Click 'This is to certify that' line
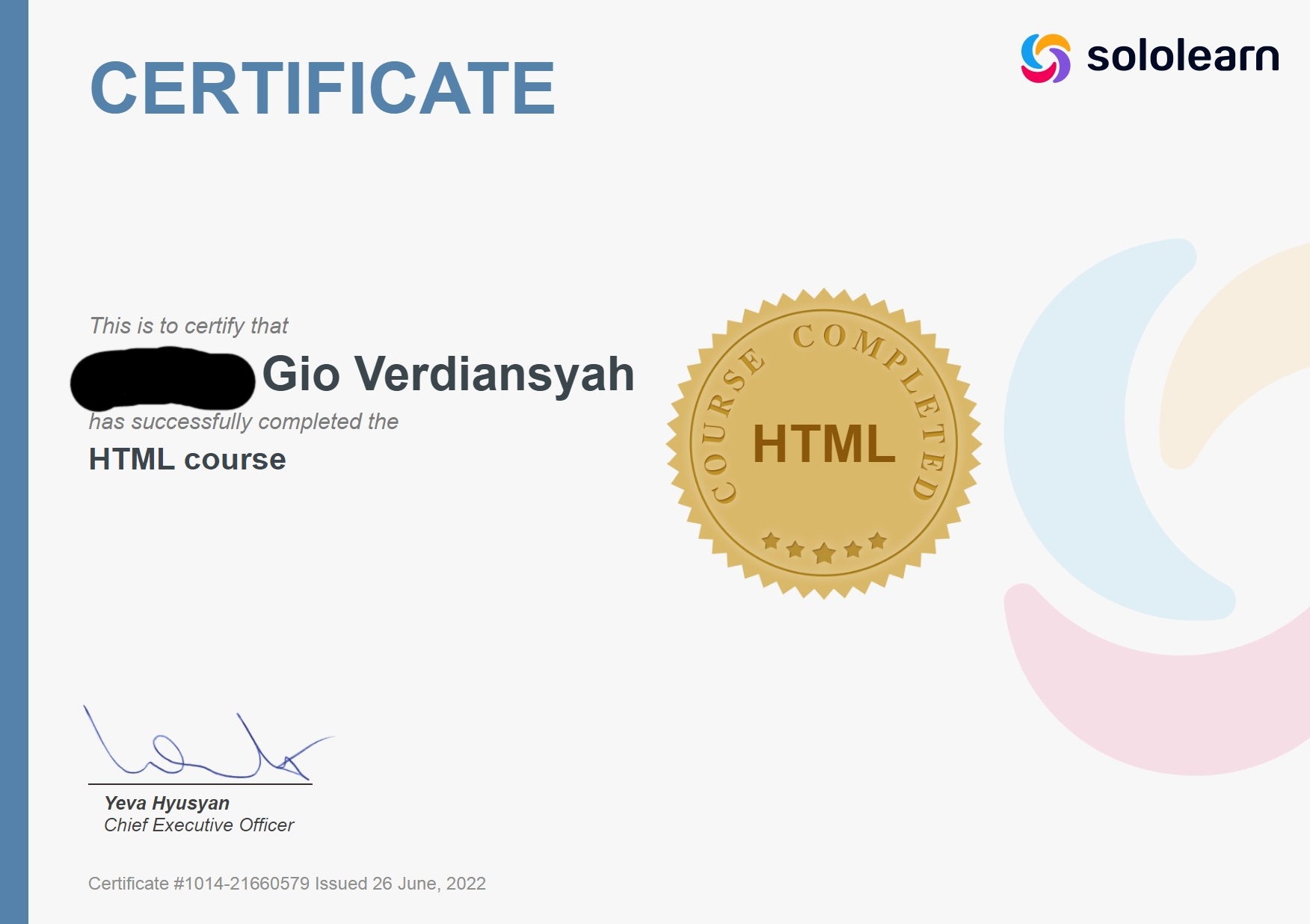 [188, 326]
